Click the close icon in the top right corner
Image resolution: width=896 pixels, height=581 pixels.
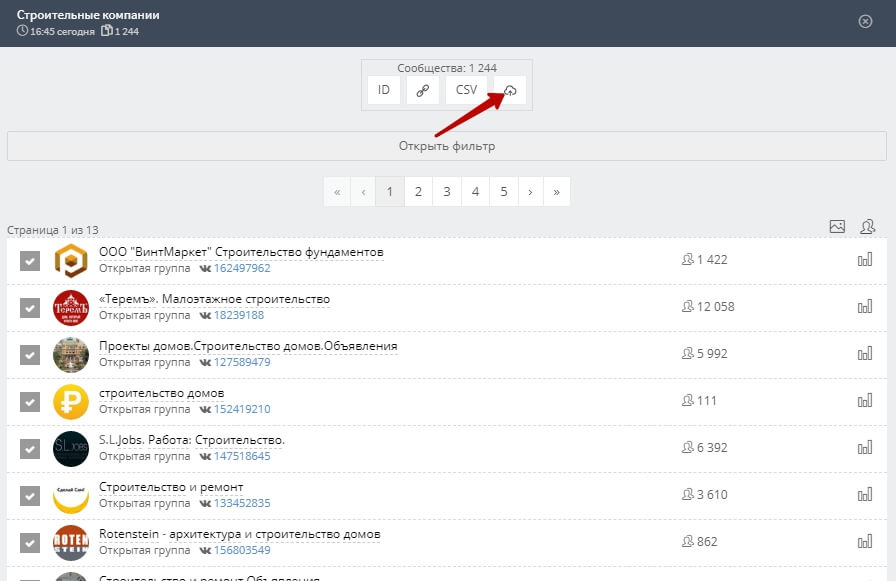864,21
